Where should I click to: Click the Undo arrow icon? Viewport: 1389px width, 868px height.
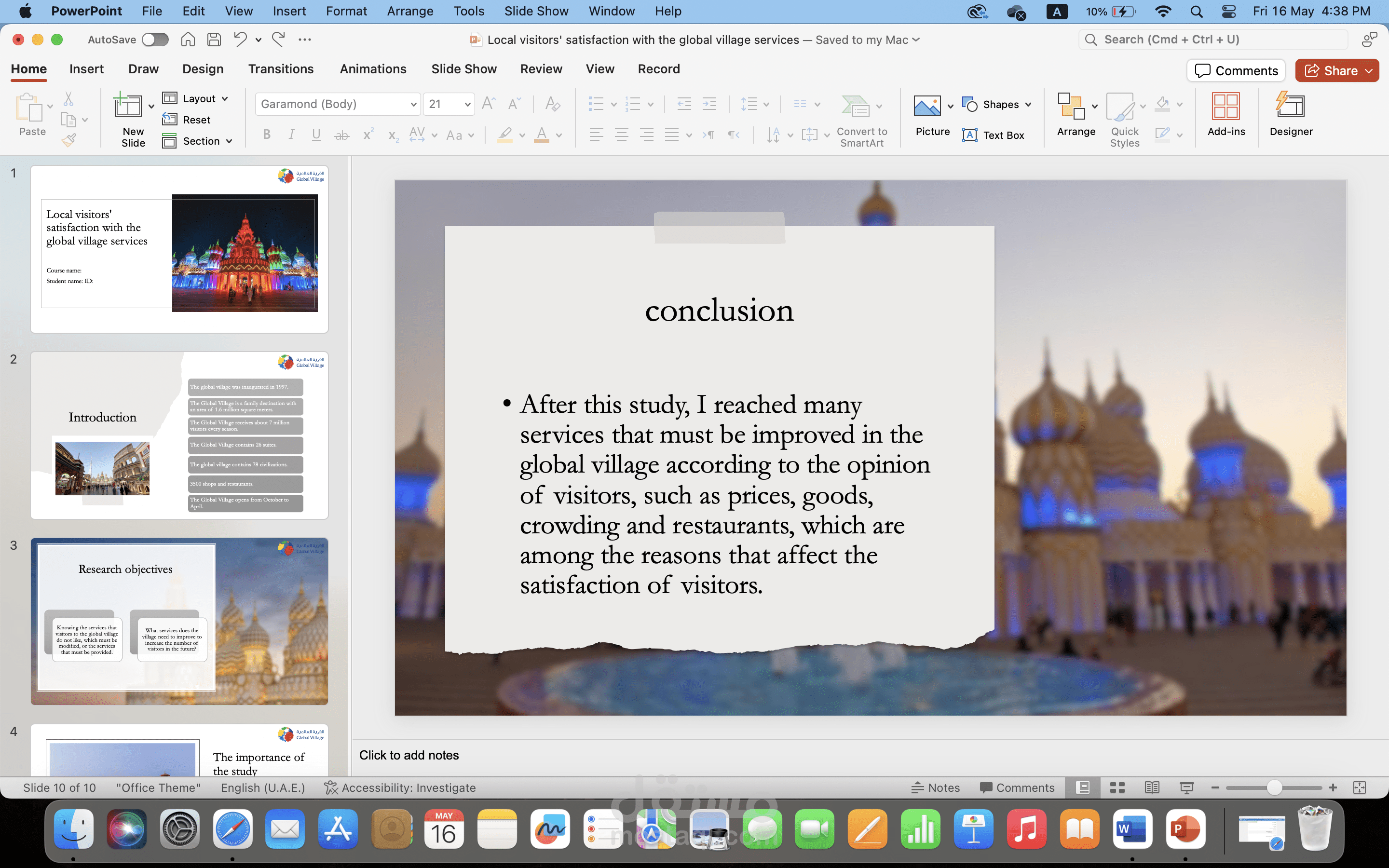point(241,40)
